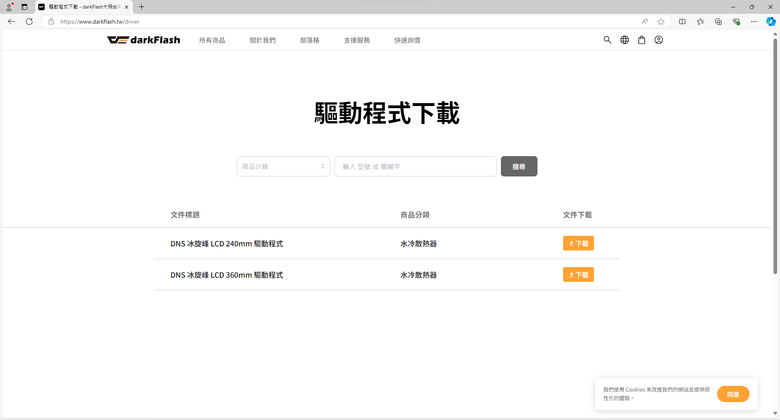
Task: Open the browser essentials heart icon
Action: [736, 21]
